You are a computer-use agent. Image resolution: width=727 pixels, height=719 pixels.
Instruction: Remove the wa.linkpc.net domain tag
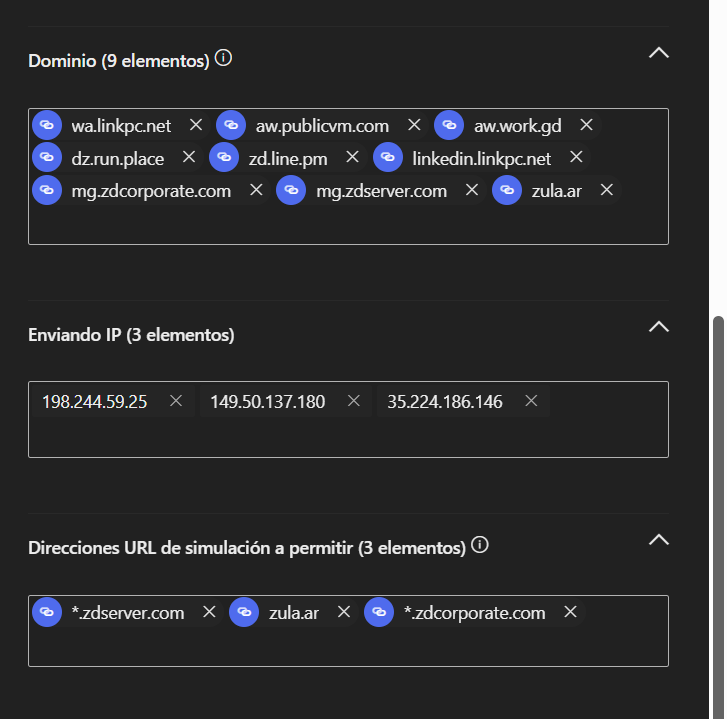(196, 125)
